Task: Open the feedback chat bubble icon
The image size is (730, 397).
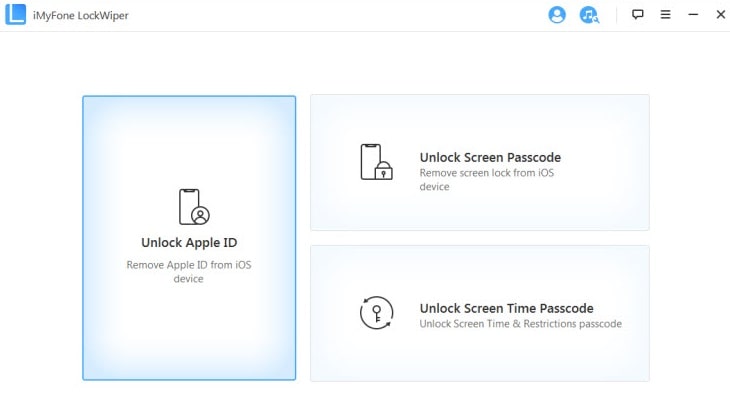Action: 637,14
